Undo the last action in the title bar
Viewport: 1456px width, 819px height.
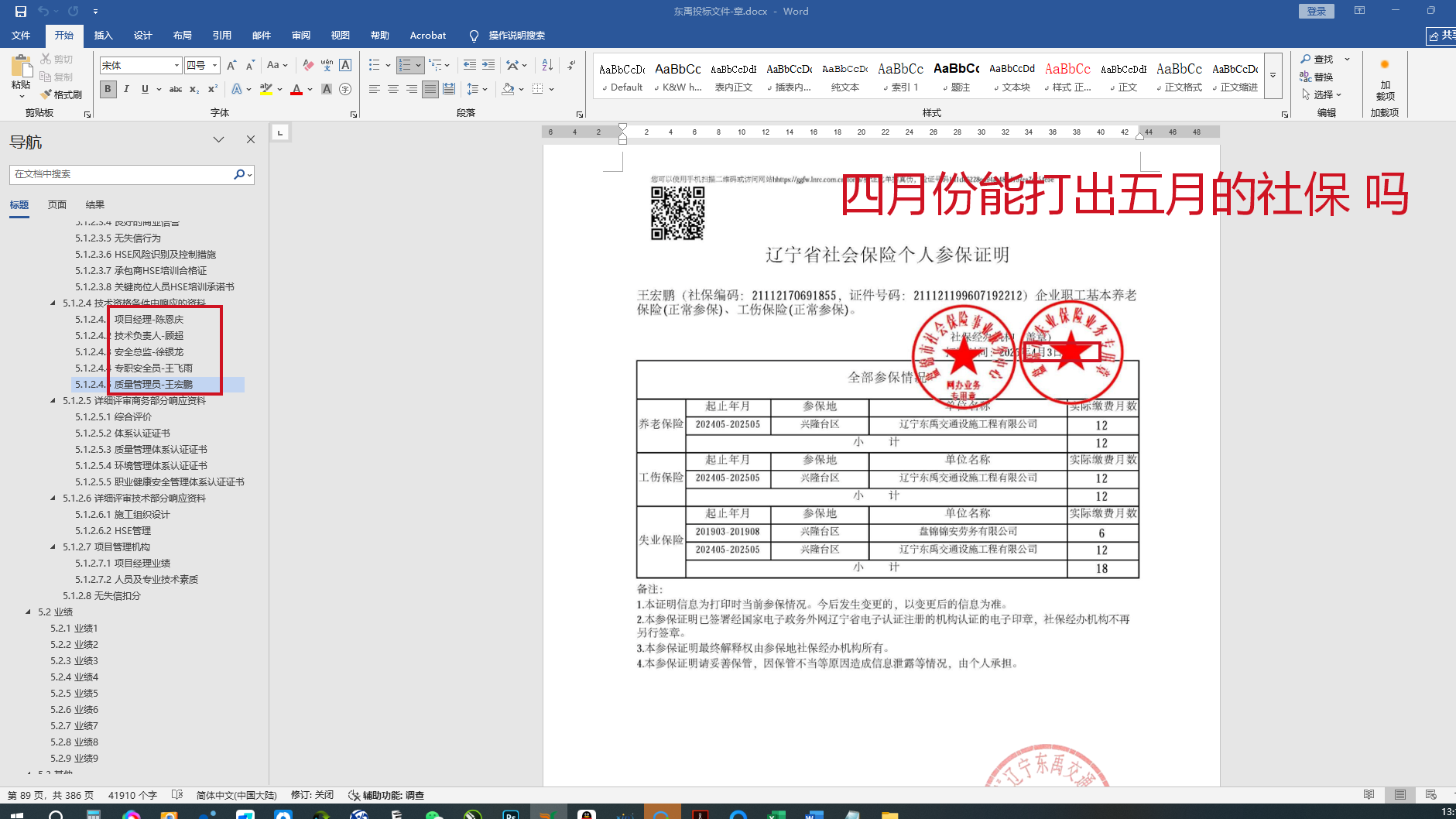[x=43, y=12]
